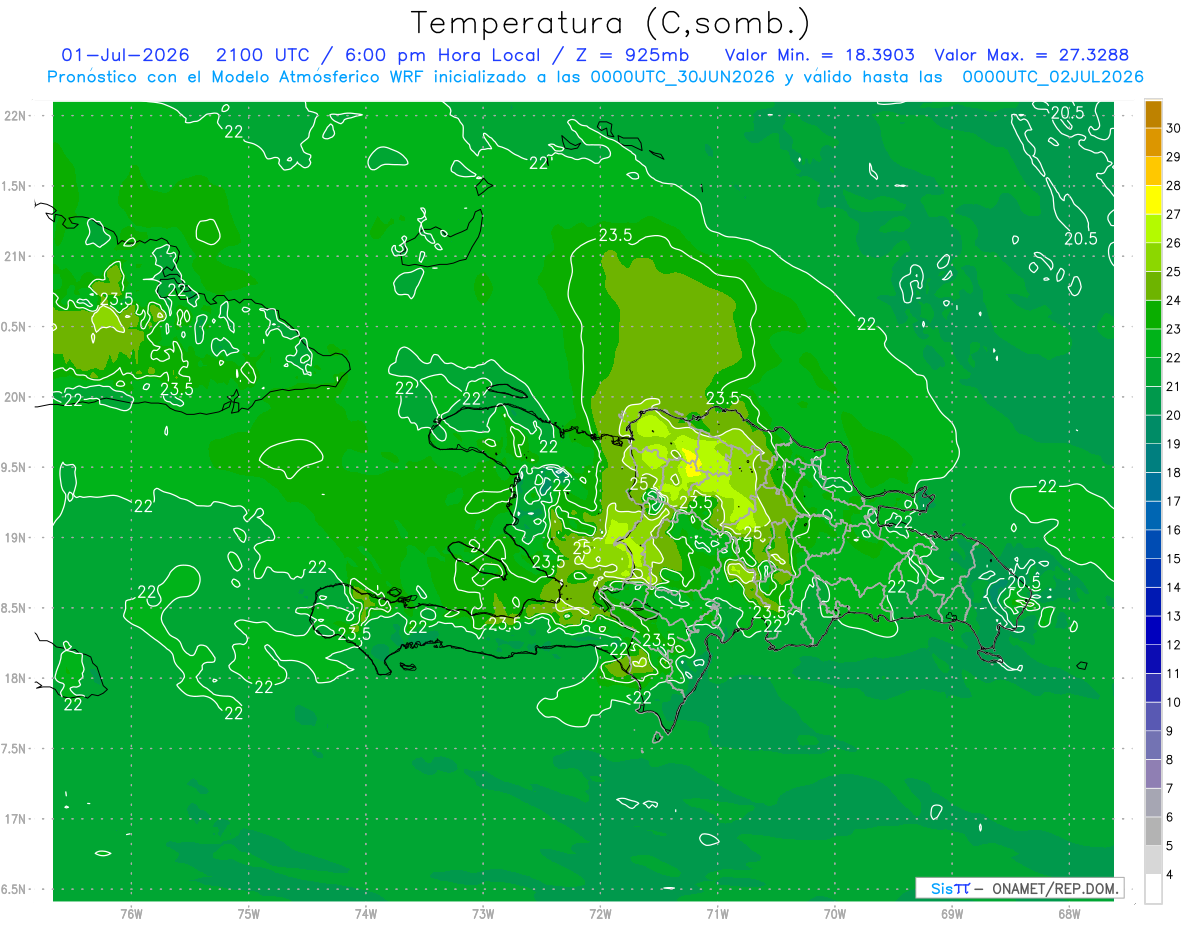This screenshot has height=927, width=1200.
Task: Click the "20N" latitude axis label
Action: (14, 397)
